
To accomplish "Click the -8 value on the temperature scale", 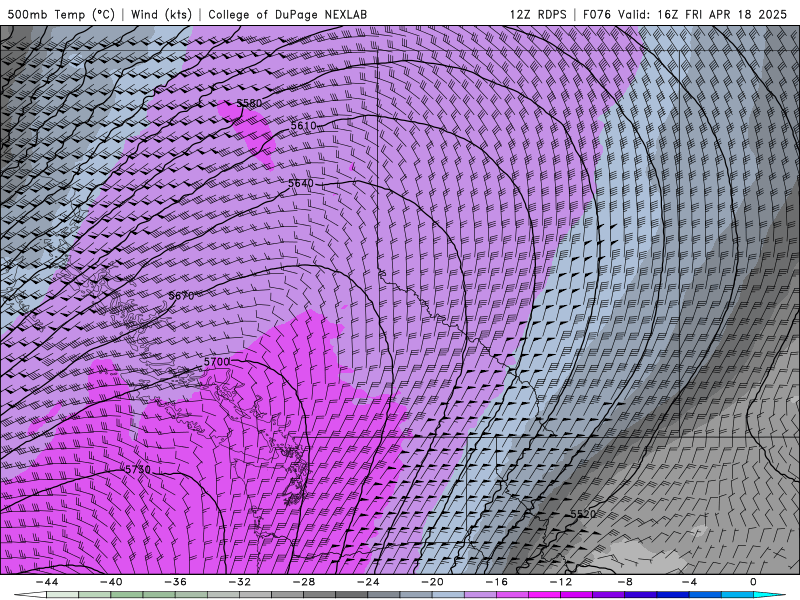I will tap(626, 582).
